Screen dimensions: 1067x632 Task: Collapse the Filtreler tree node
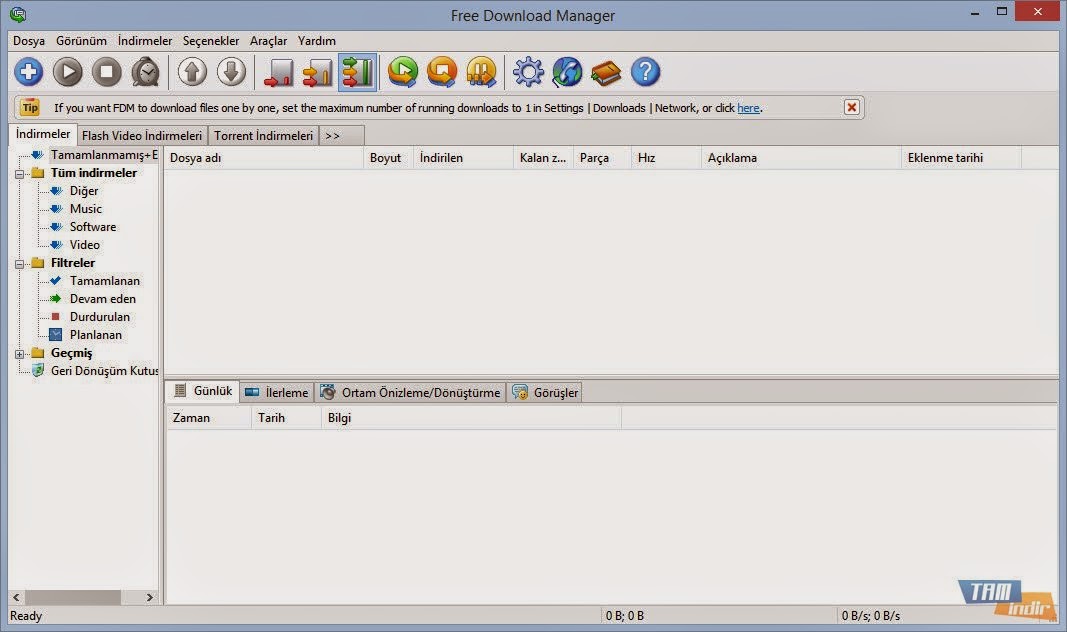point(20,263)
